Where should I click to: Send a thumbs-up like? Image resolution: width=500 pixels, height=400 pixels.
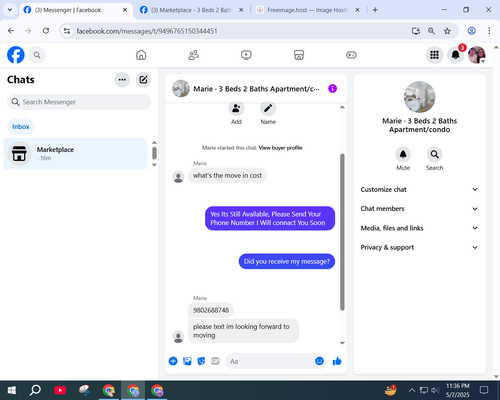pyautogui.click(x=337, y=361)
